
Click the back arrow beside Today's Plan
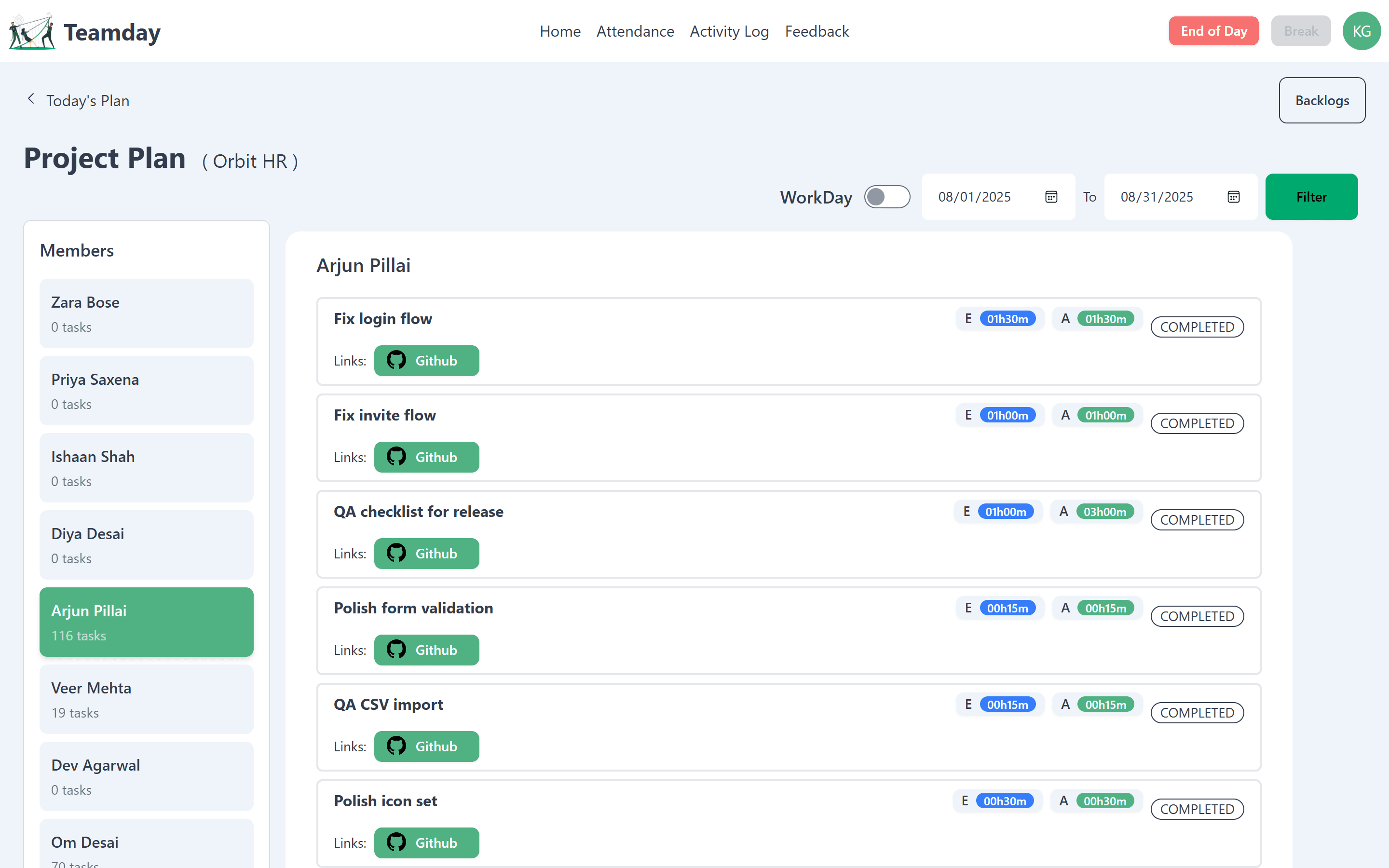[31, 99]
